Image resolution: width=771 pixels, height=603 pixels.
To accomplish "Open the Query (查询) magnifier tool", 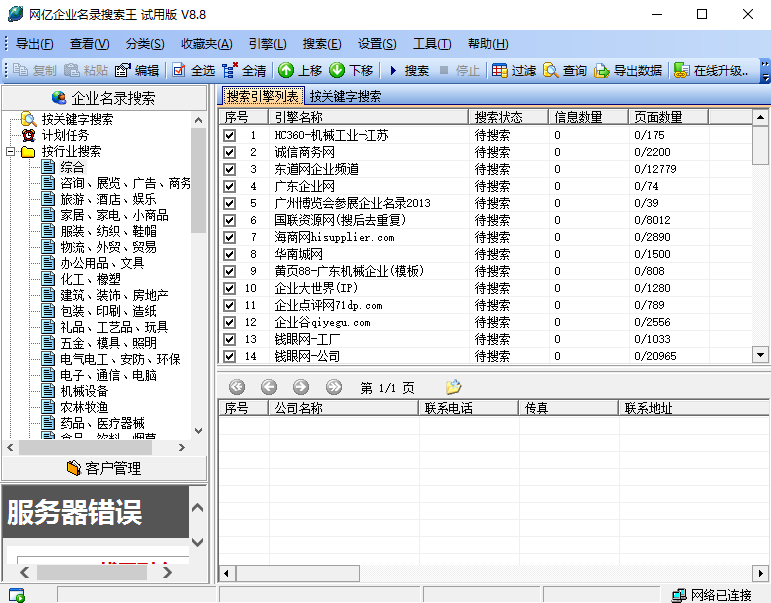I will point(550,70).
